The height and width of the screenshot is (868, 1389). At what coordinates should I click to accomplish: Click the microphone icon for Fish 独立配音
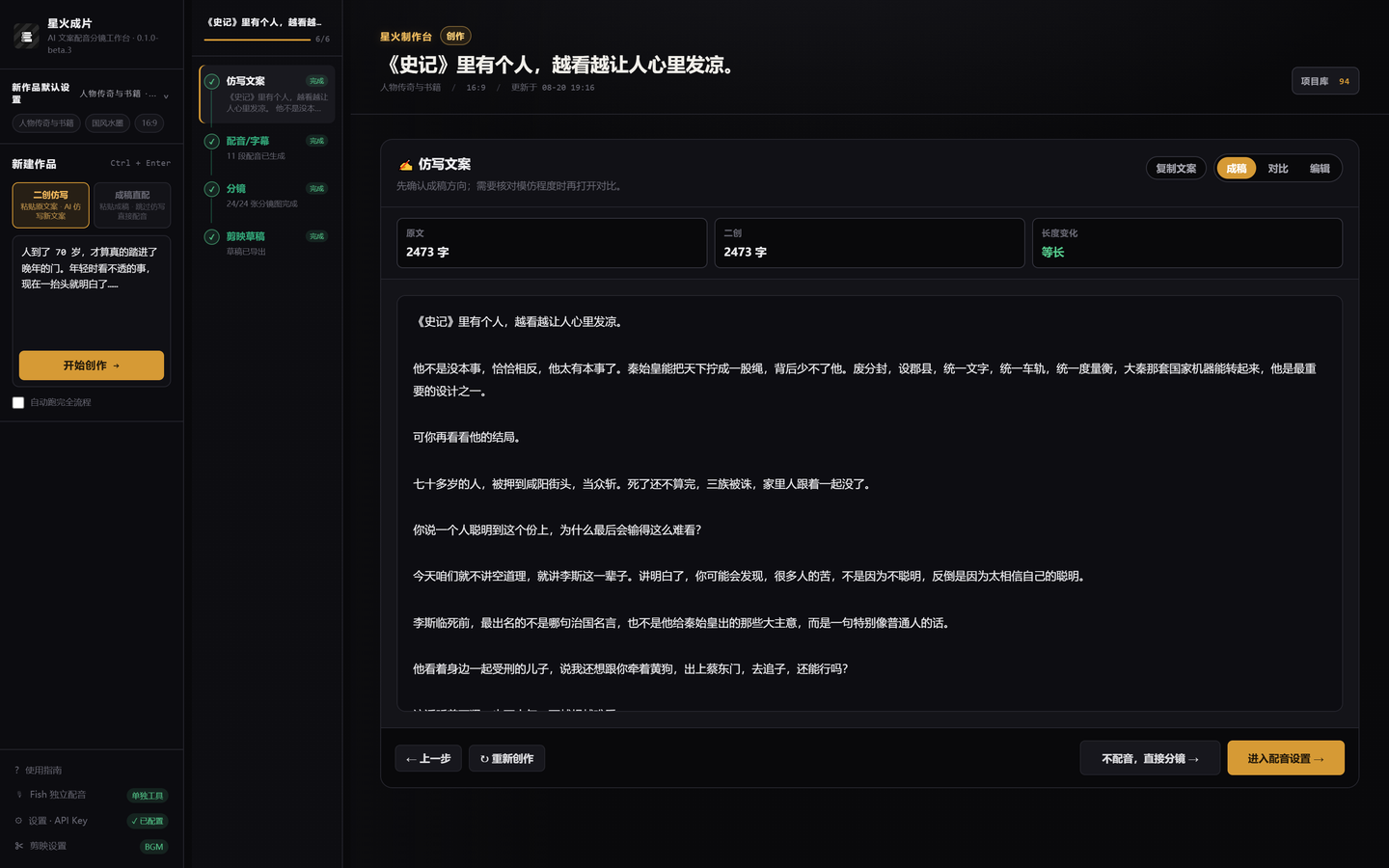tap(18, 795)
